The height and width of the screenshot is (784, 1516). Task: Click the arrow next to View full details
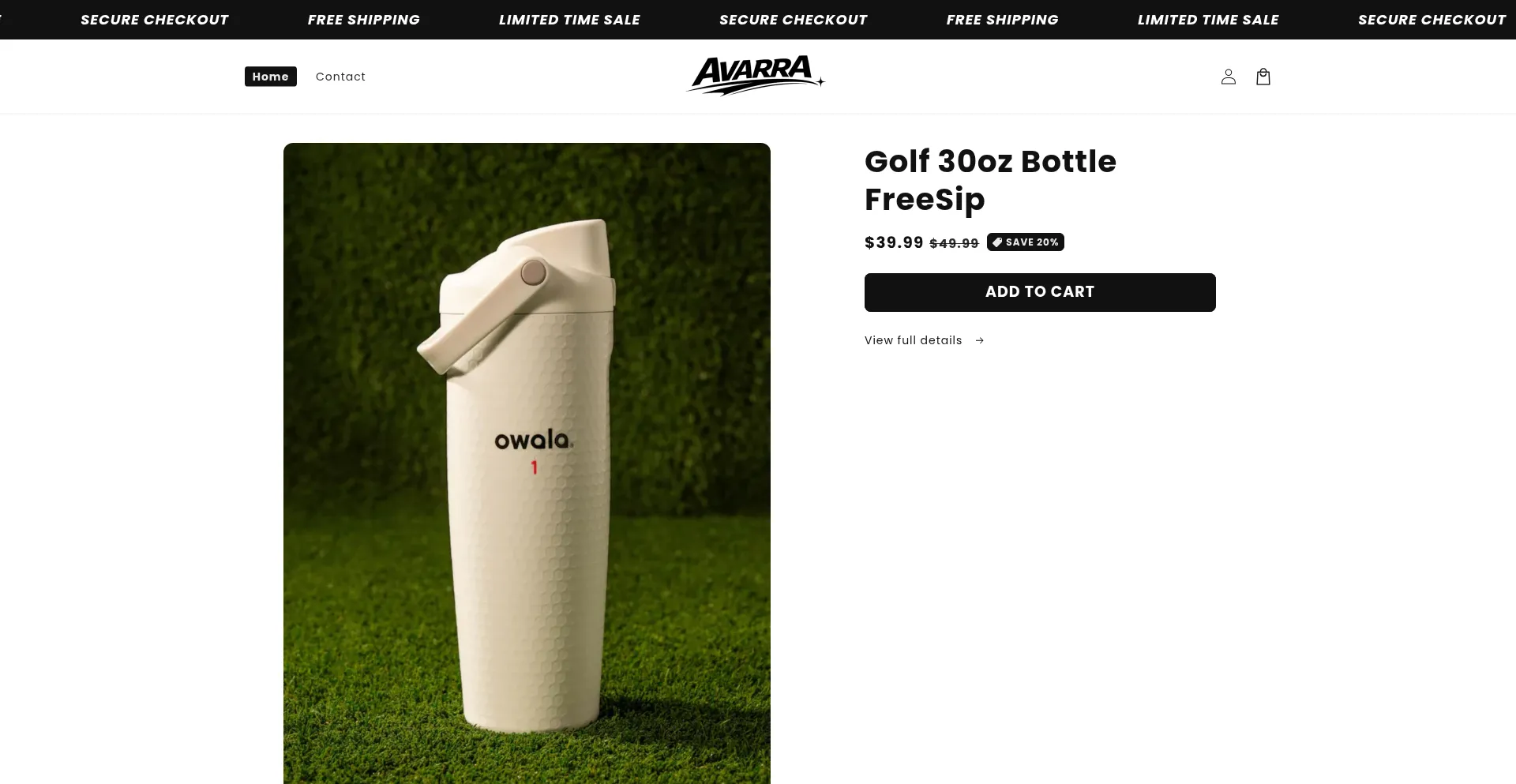click(980, 340)
